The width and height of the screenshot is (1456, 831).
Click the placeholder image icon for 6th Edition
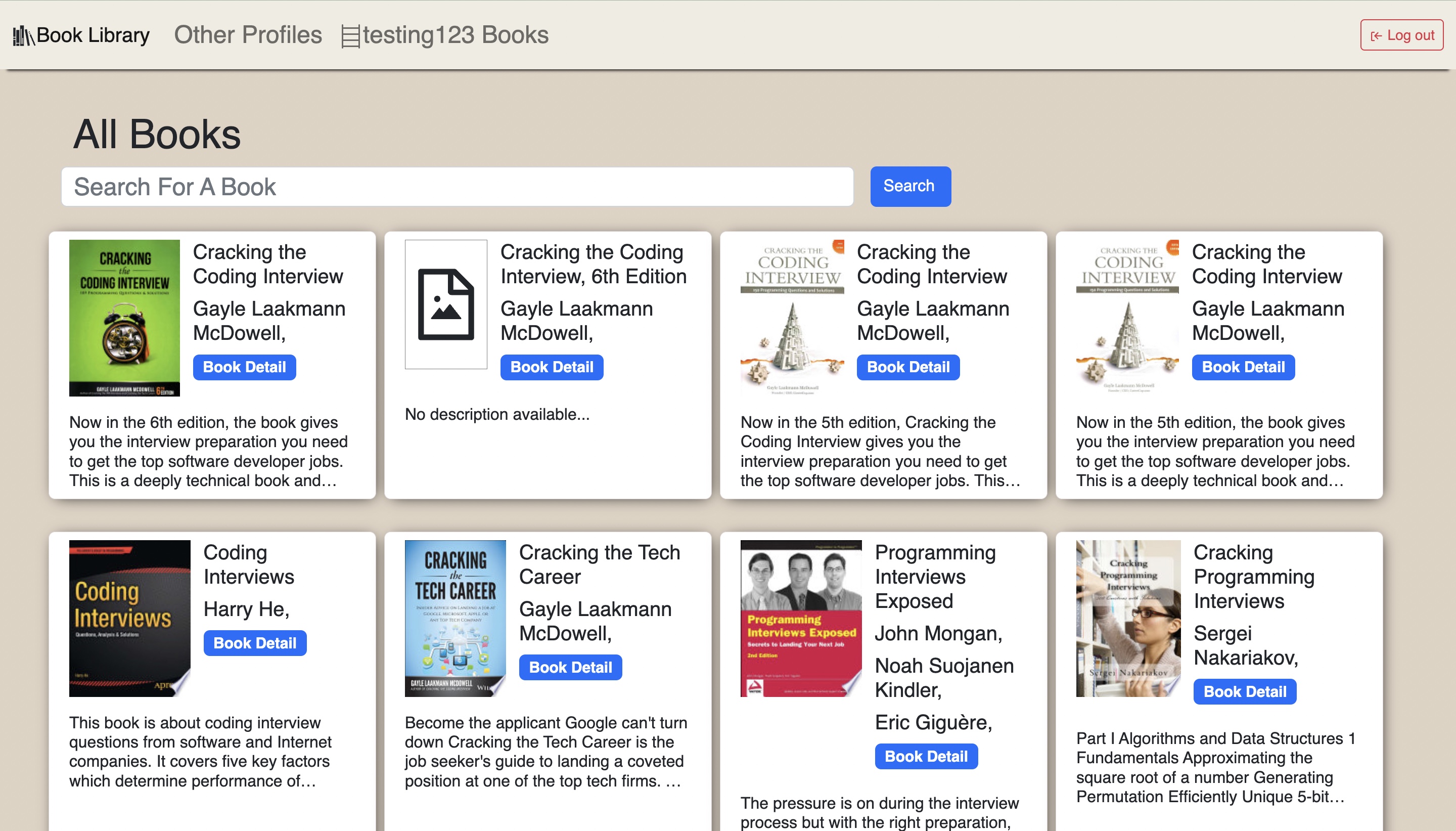coord(445,305)
